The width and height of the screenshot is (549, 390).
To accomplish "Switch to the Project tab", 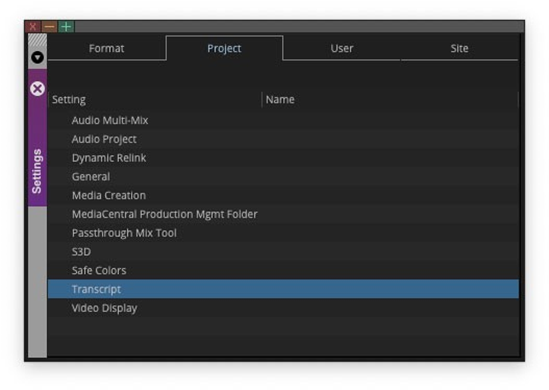I will click(x=224, y=48).
